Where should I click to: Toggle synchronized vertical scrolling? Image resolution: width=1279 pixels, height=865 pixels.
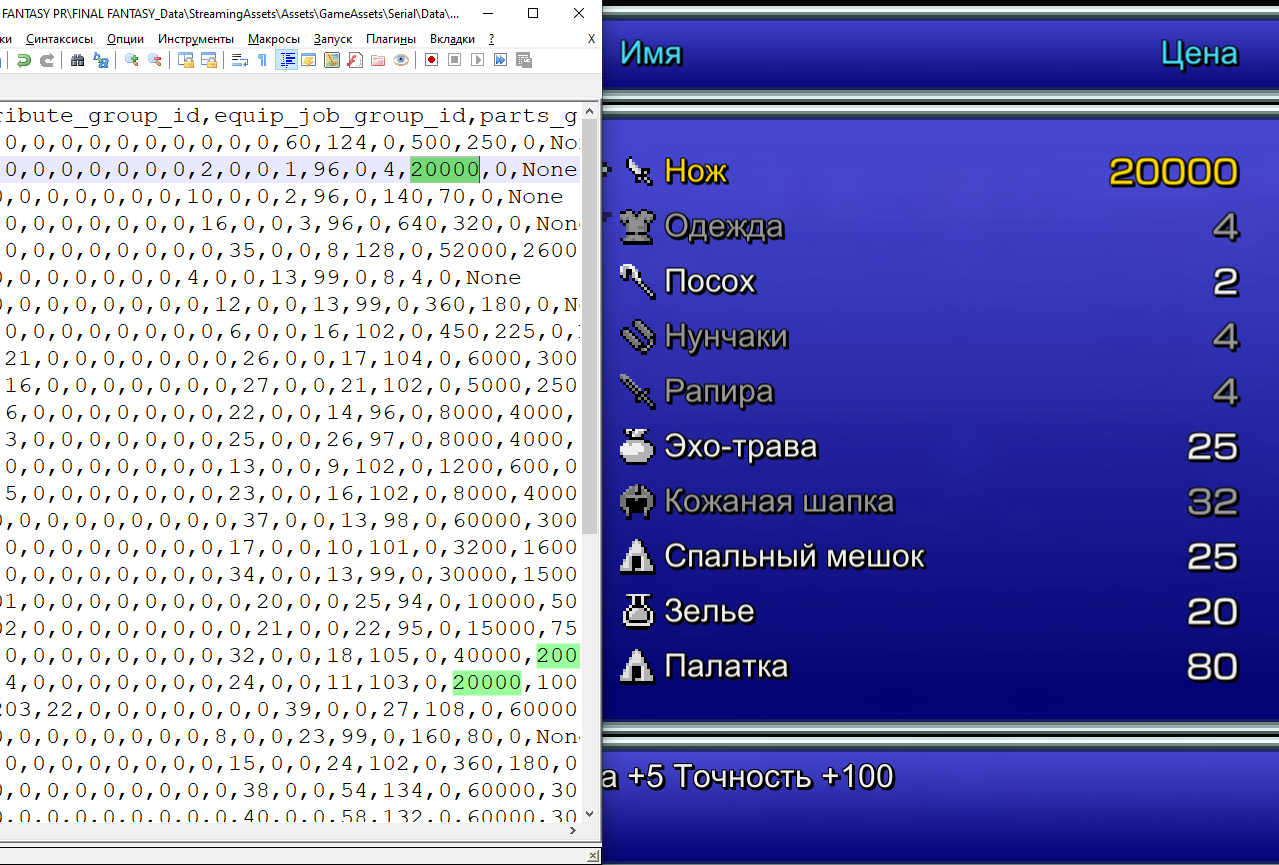pos(186,60)
